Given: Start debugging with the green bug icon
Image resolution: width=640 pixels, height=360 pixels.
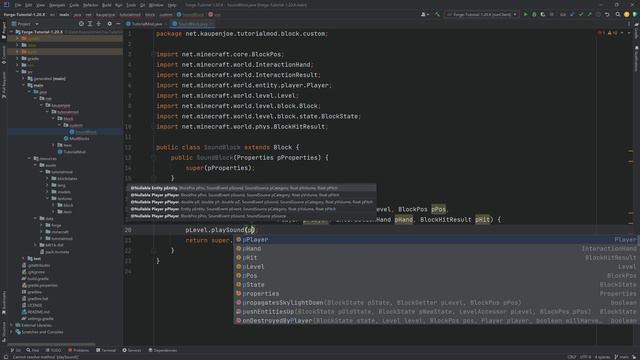Looking at the screenshot, I should point(534,14).
